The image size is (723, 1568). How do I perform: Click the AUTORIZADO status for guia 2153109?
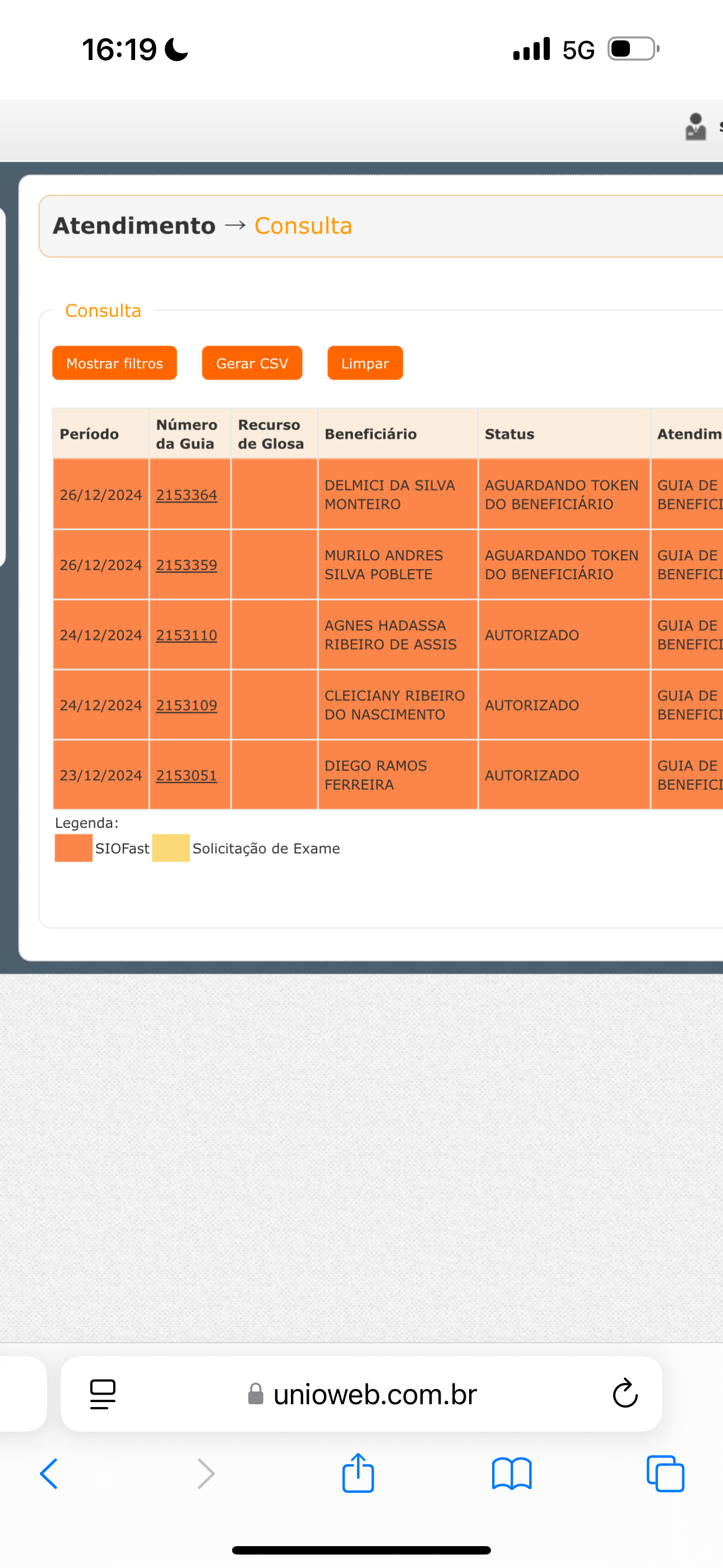[x=532, y=705]
